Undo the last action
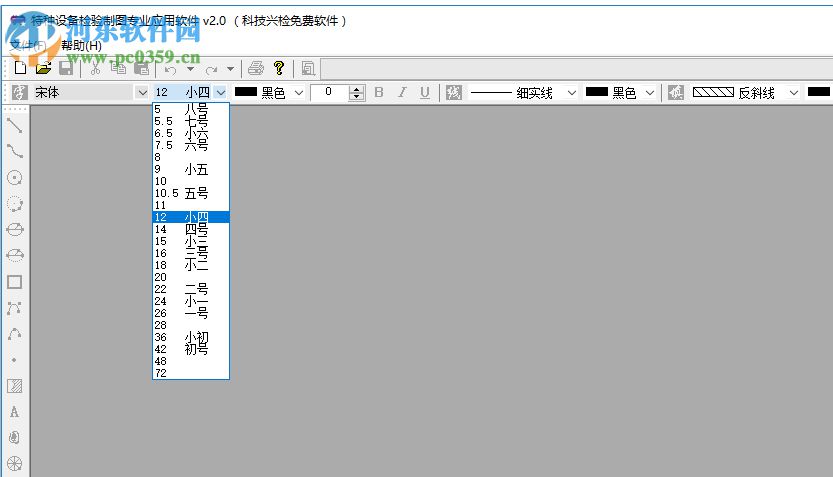 tap(170, 70)
